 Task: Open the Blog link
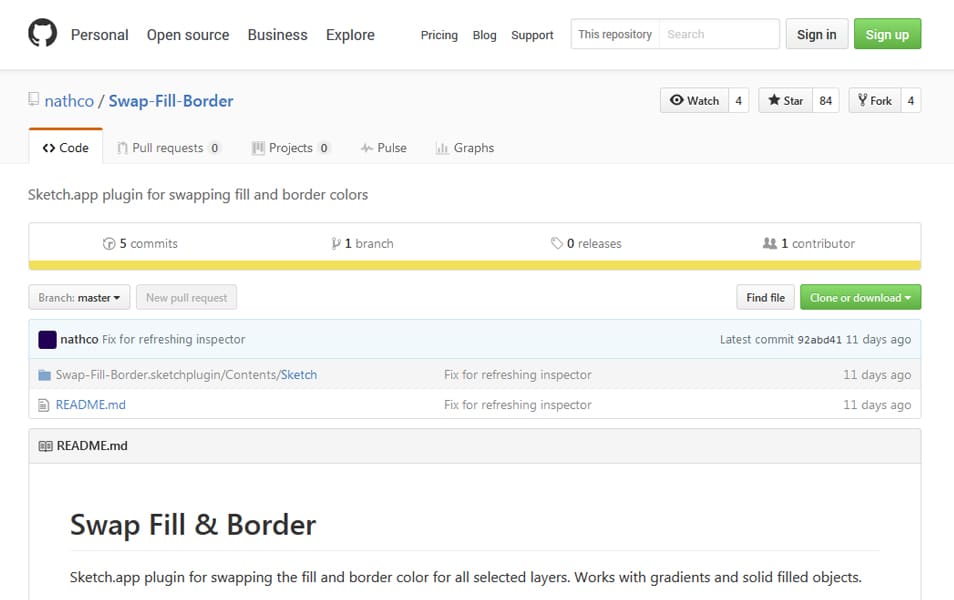tap(484, 35)
